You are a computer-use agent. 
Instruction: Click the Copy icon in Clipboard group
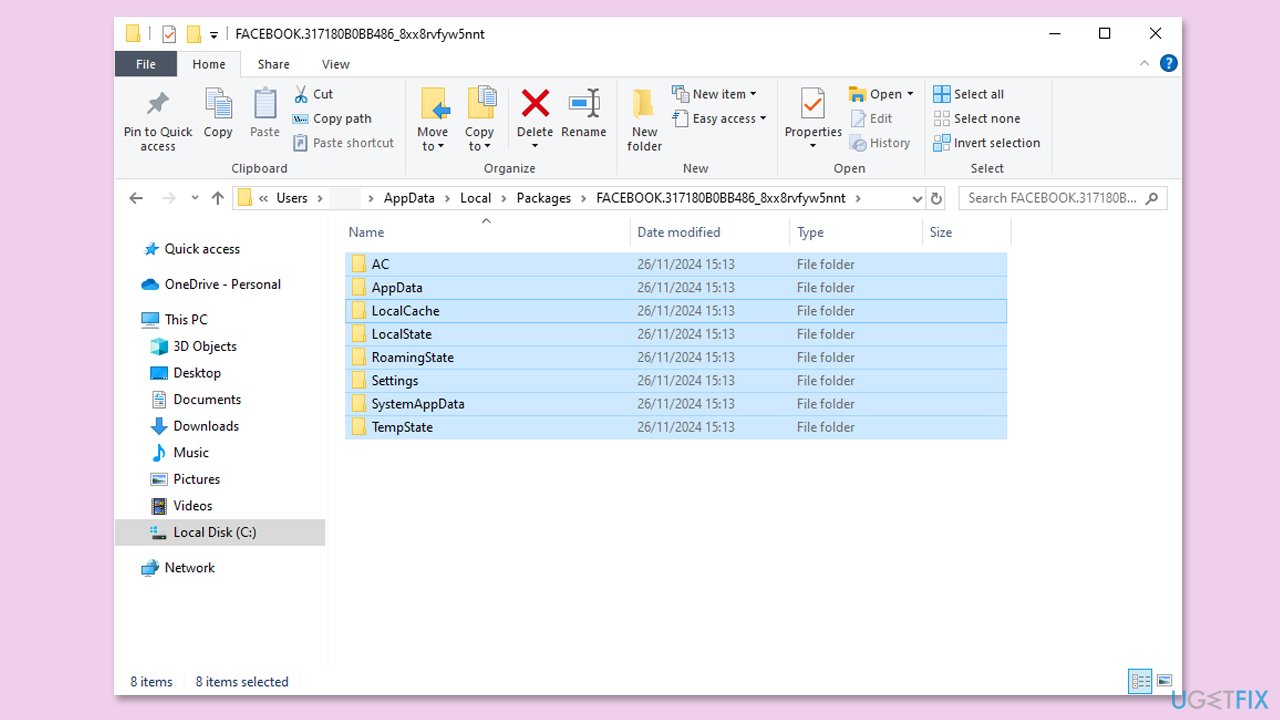coord(218,104)
